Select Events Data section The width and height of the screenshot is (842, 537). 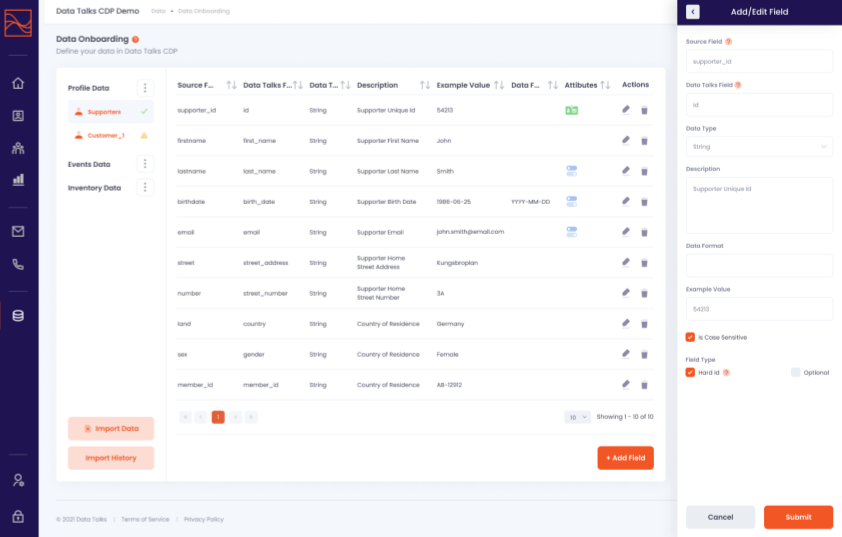89,164
